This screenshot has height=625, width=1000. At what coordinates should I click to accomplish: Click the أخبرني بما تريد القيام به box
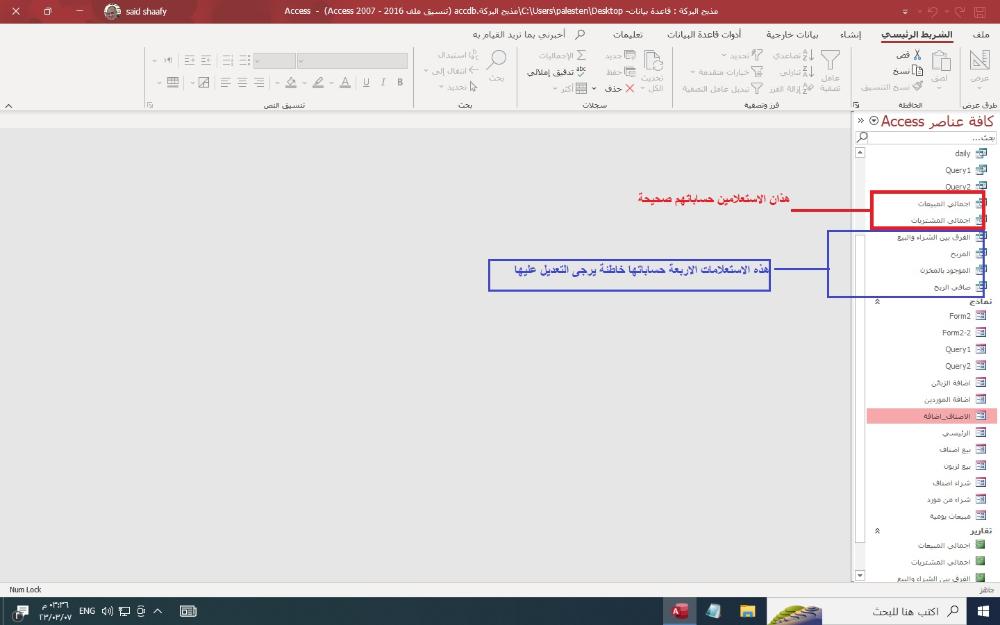click(528, 34)
